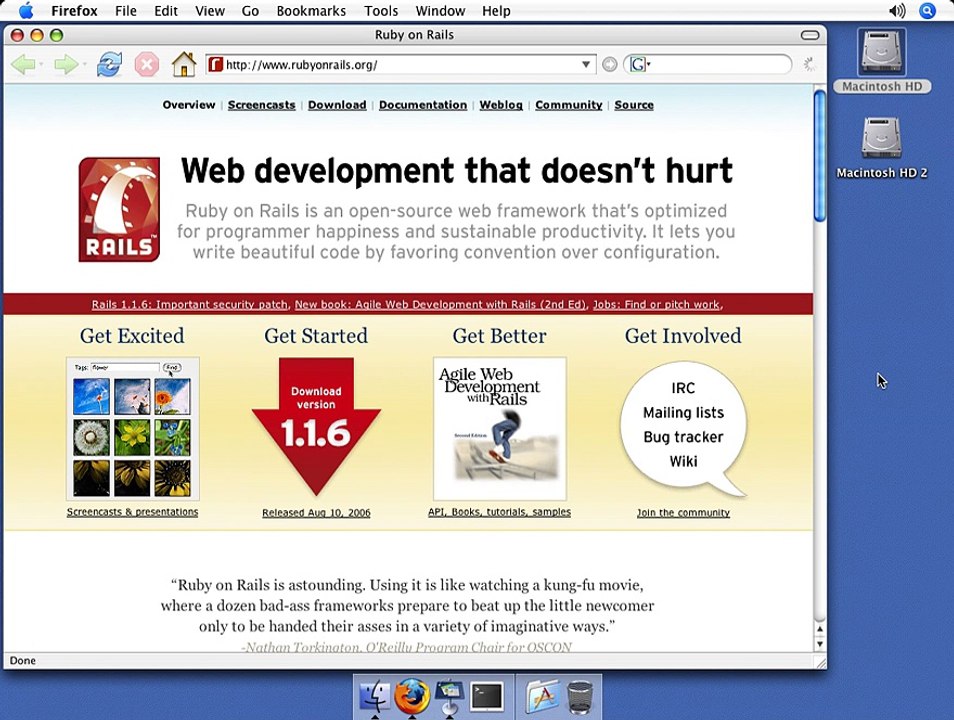The width and height of the screenshot is (954, 720).
Task: Open Rails 1.1.6 security patch link
Action: [x=190, y=304]
